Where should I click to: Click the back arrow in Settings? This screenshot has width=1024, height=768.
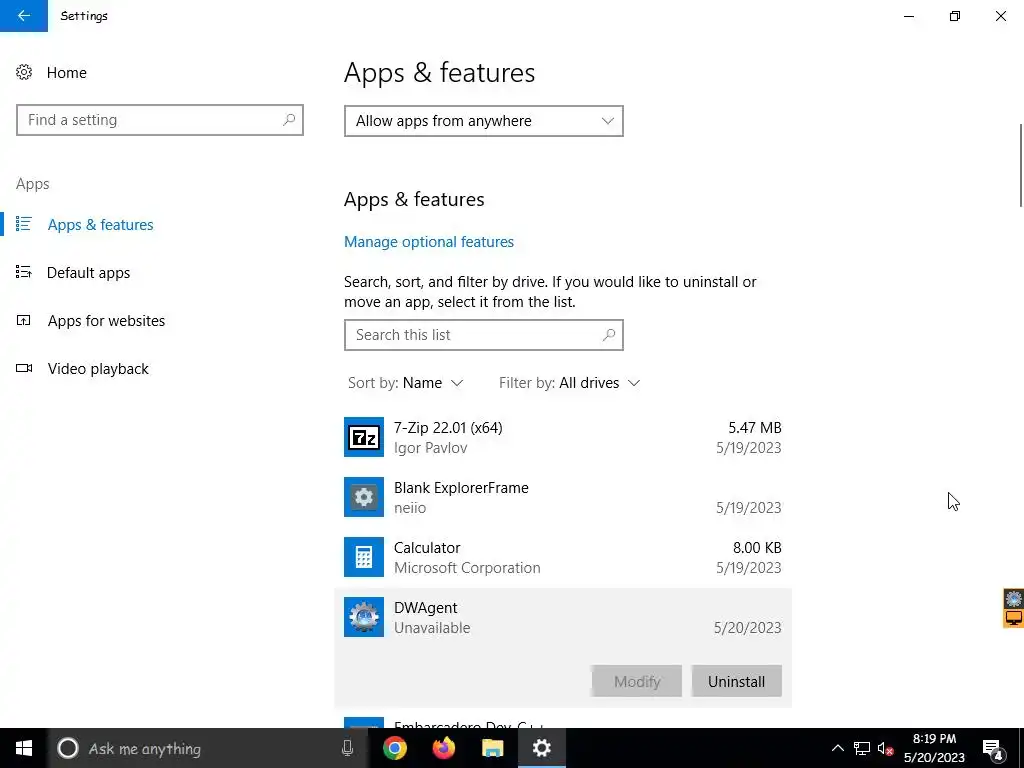(x=24, y=16)
